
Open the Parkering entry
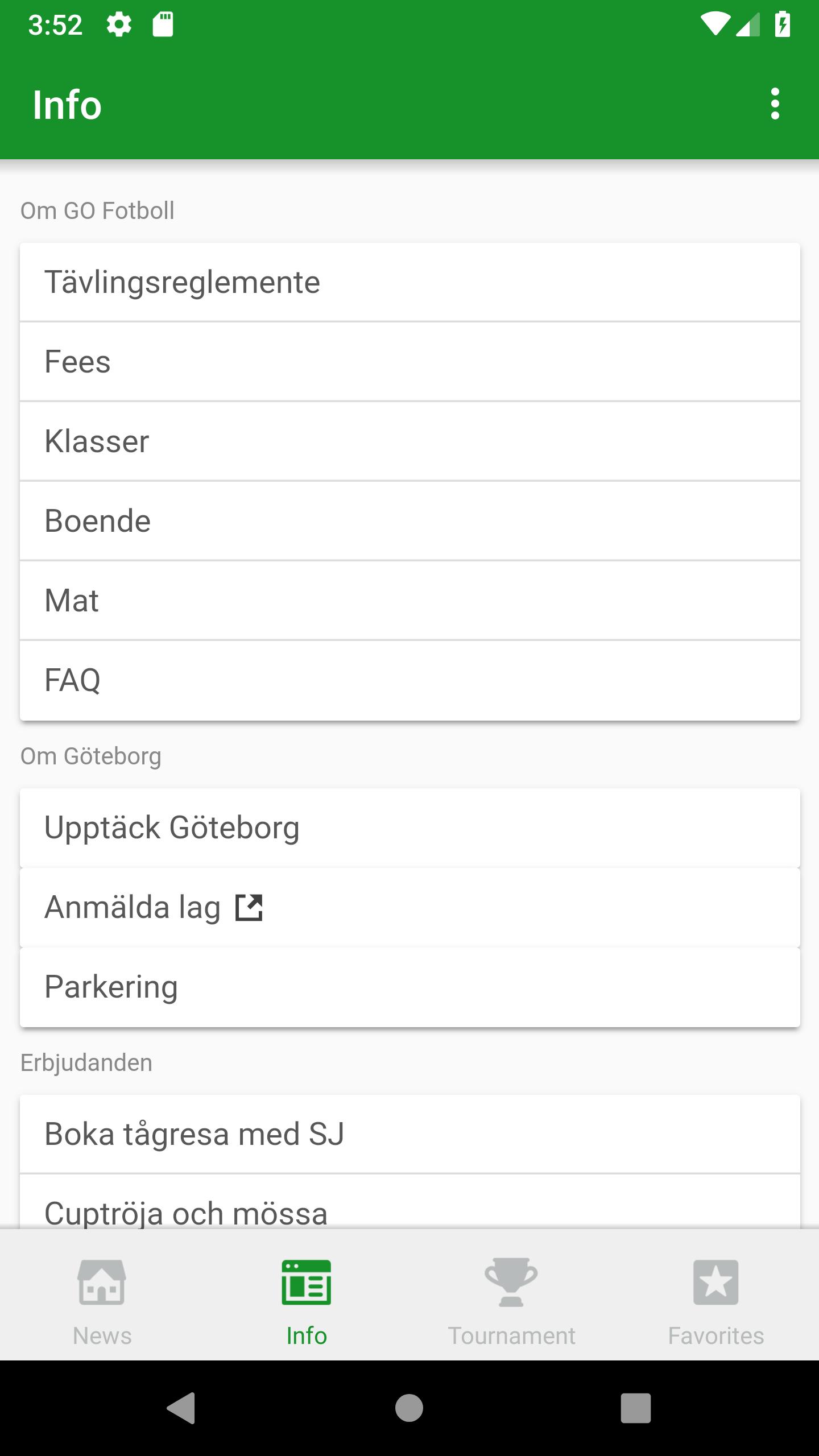click(410, 987)
